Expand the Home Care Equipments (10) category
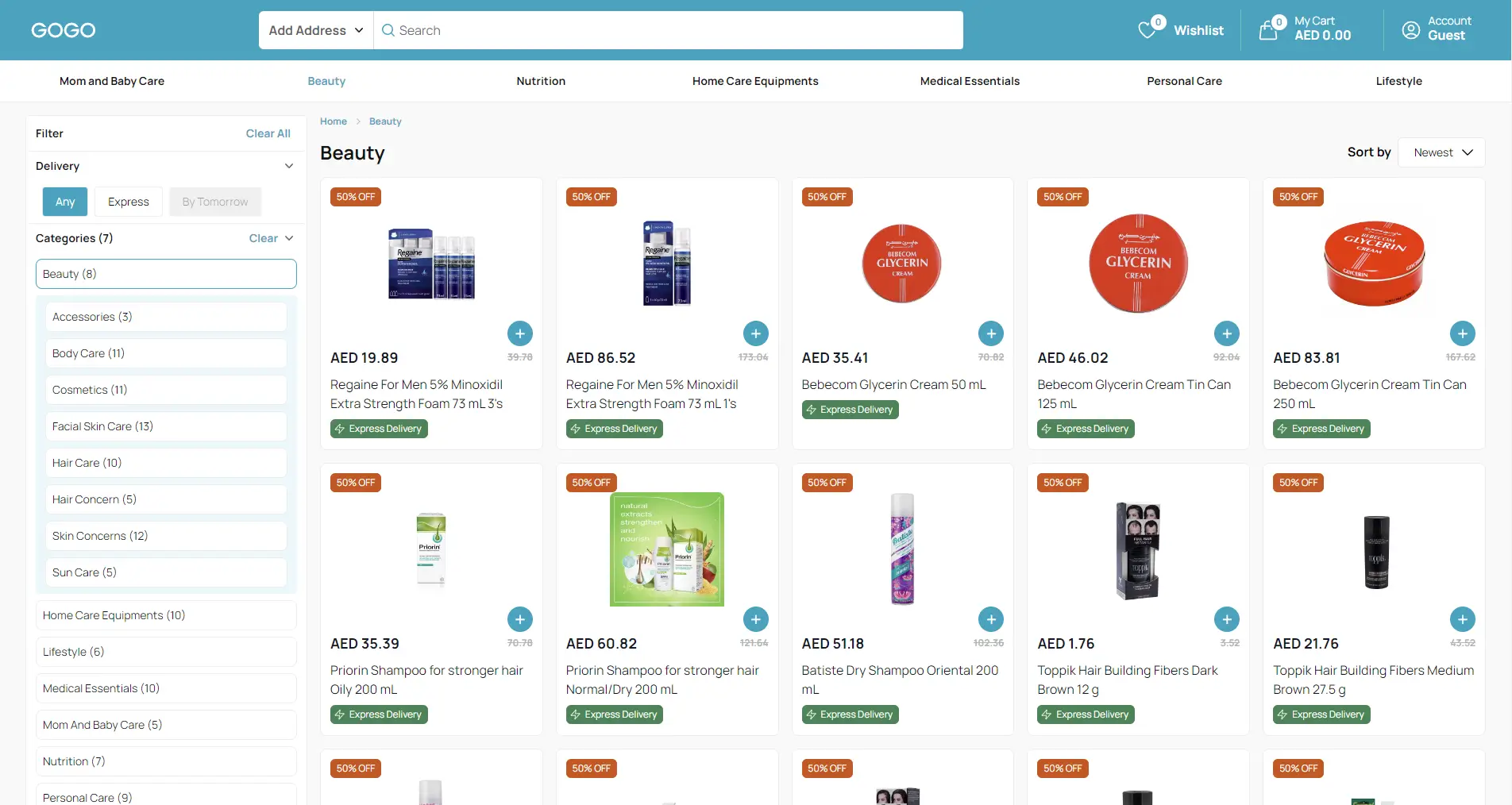 [166, 615]
